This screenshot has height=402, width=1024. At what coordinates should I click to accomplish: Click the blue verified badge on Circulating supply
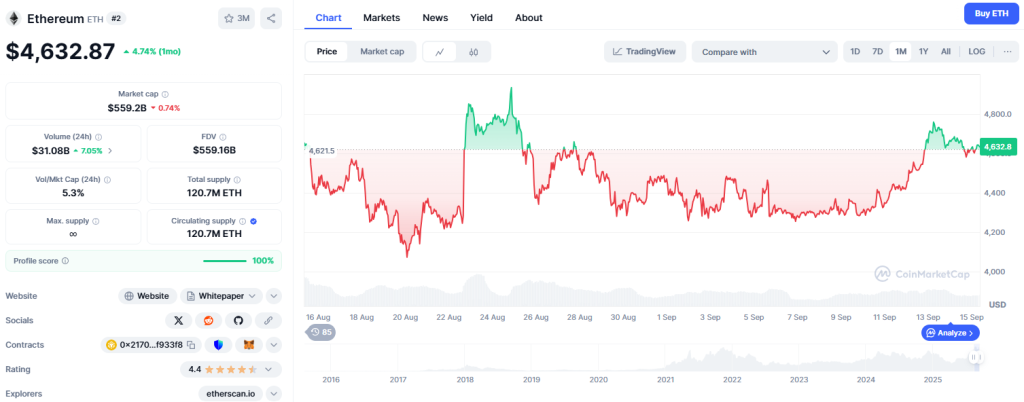pyautogui.click(x=253, y=221)
